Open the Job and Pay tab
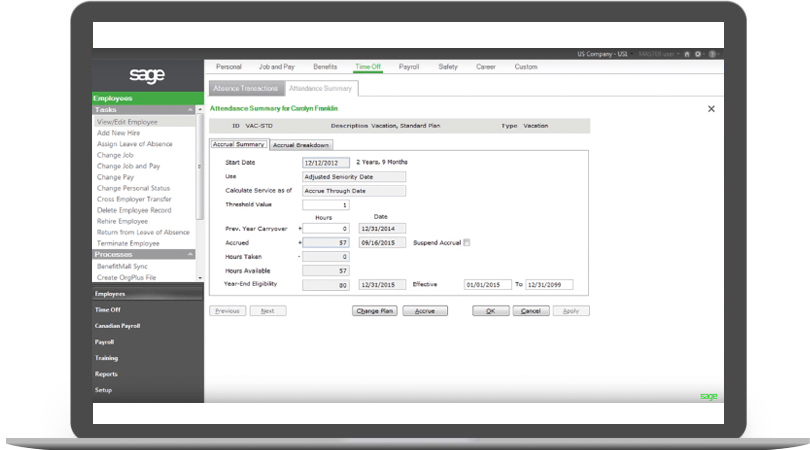 point(277,67)
